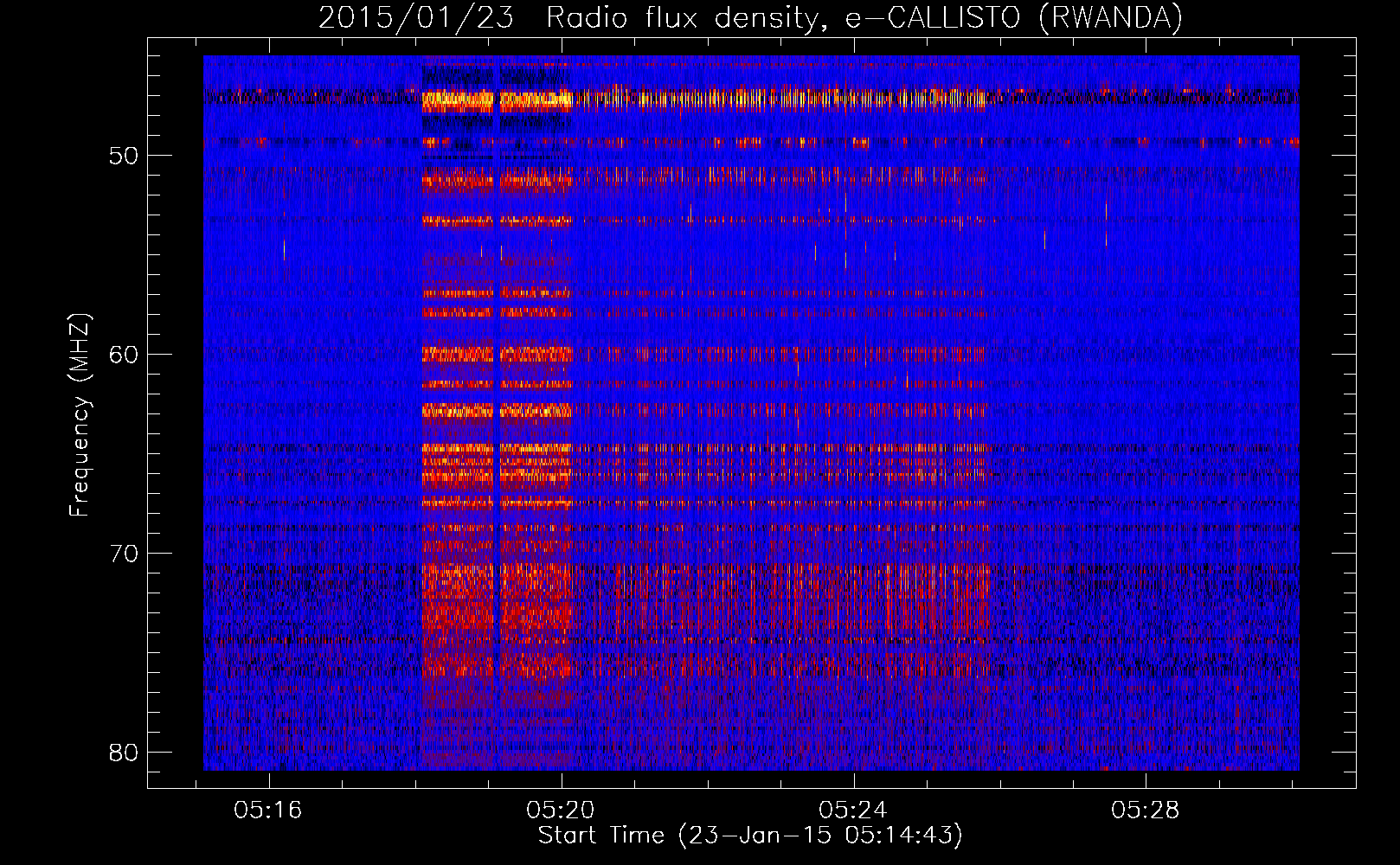Click the '05:28' time tick label

point(1146,811)
